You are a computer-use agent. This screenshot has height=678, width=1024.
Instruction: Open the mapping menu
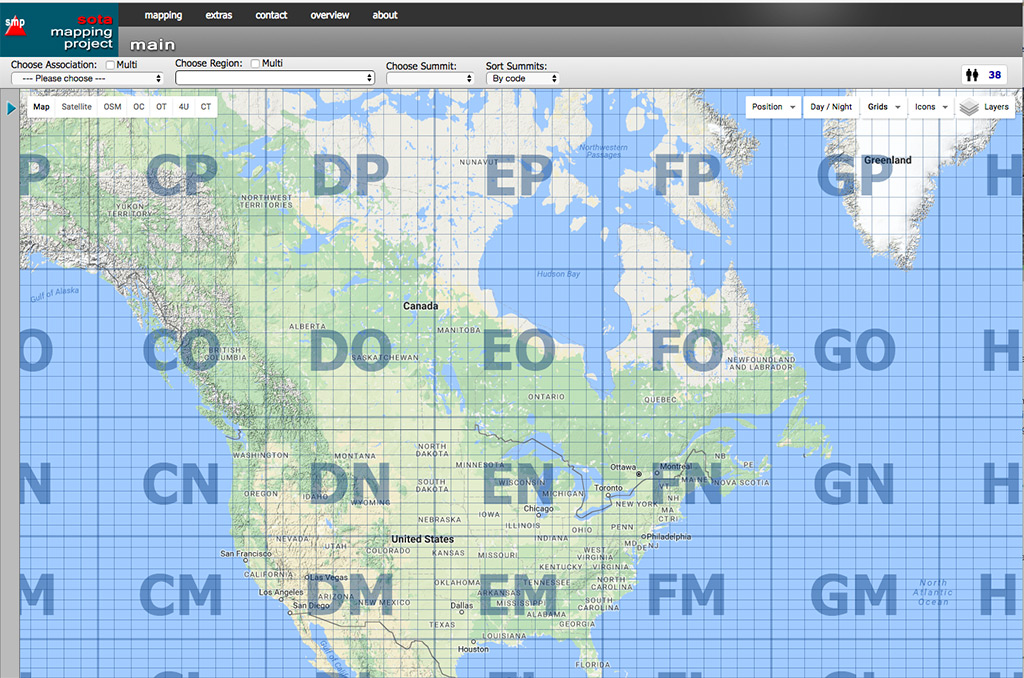(163, 15)
